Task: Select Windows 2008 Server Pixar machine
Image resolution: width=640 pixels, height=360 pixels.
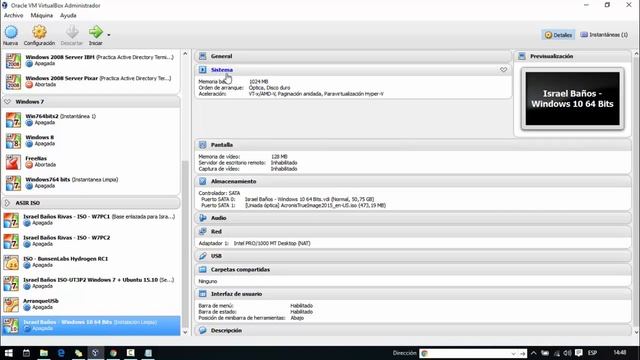Action: pos(91,81)
